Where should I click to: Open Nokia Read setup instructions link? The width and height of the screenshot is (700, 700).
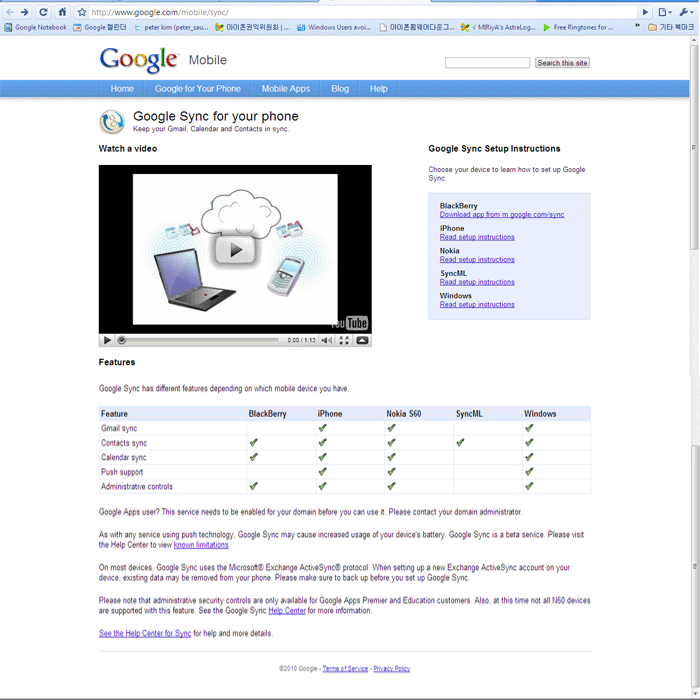(x=477, y=259)
